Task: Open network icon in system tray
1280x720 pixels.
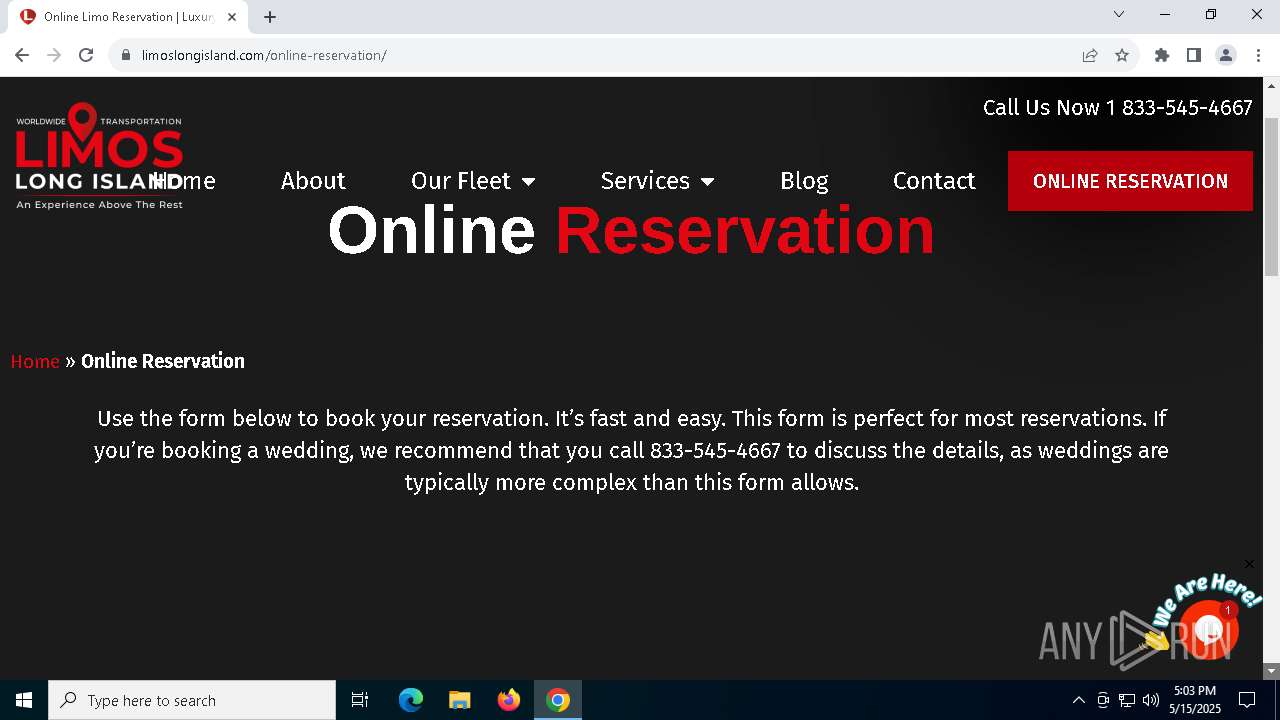Action: click(x=1127, y=700)
